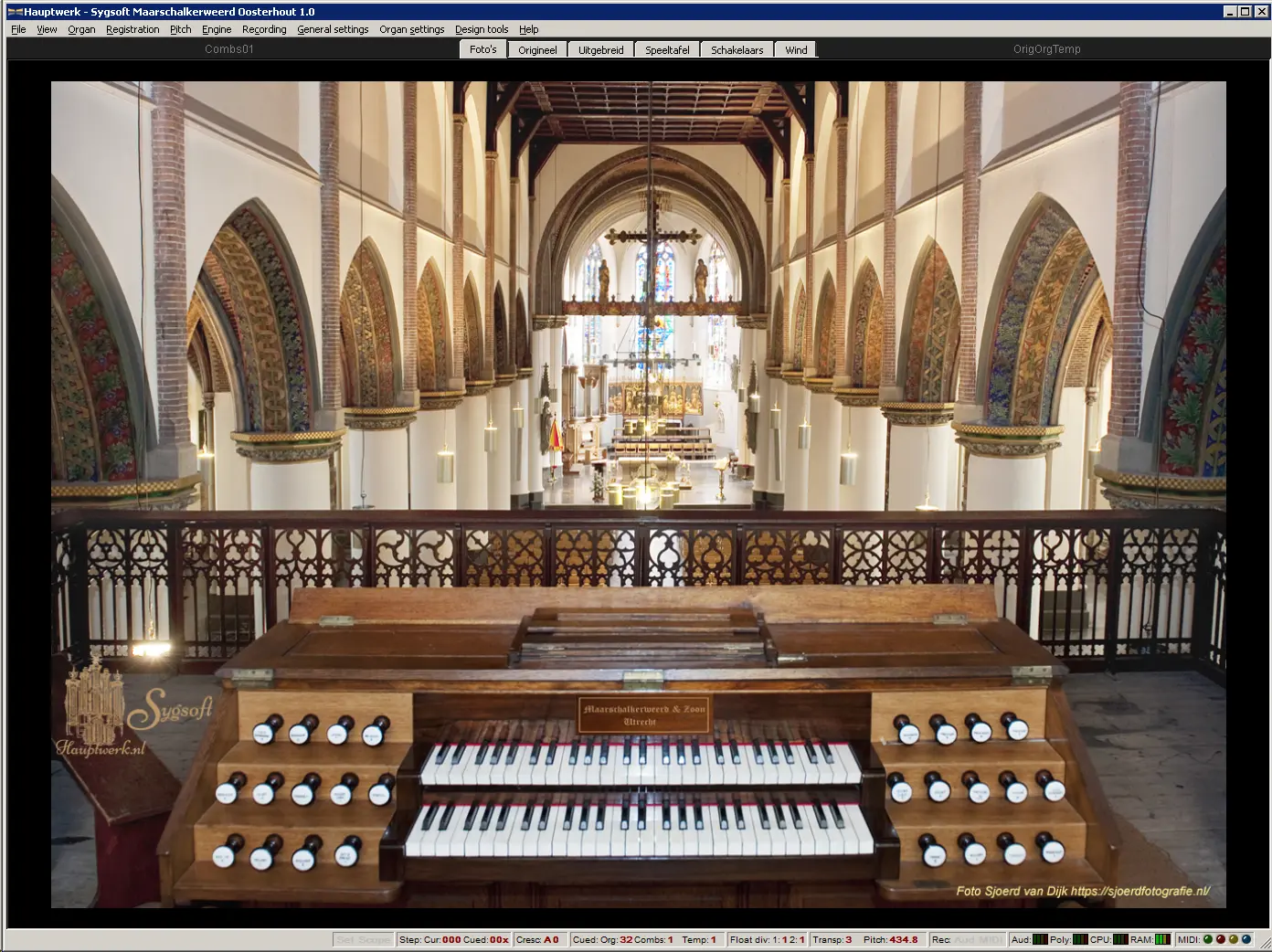
Task: Click the RAM usage meter
Action: tap(1162, 939)
